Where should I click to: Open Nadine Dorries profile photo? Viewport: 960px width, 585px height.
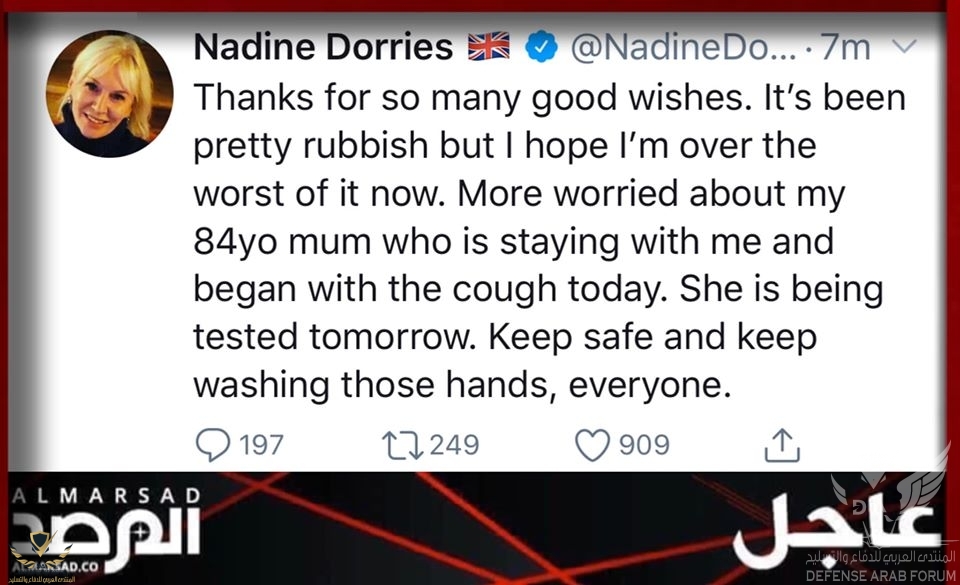pos(110,94)
